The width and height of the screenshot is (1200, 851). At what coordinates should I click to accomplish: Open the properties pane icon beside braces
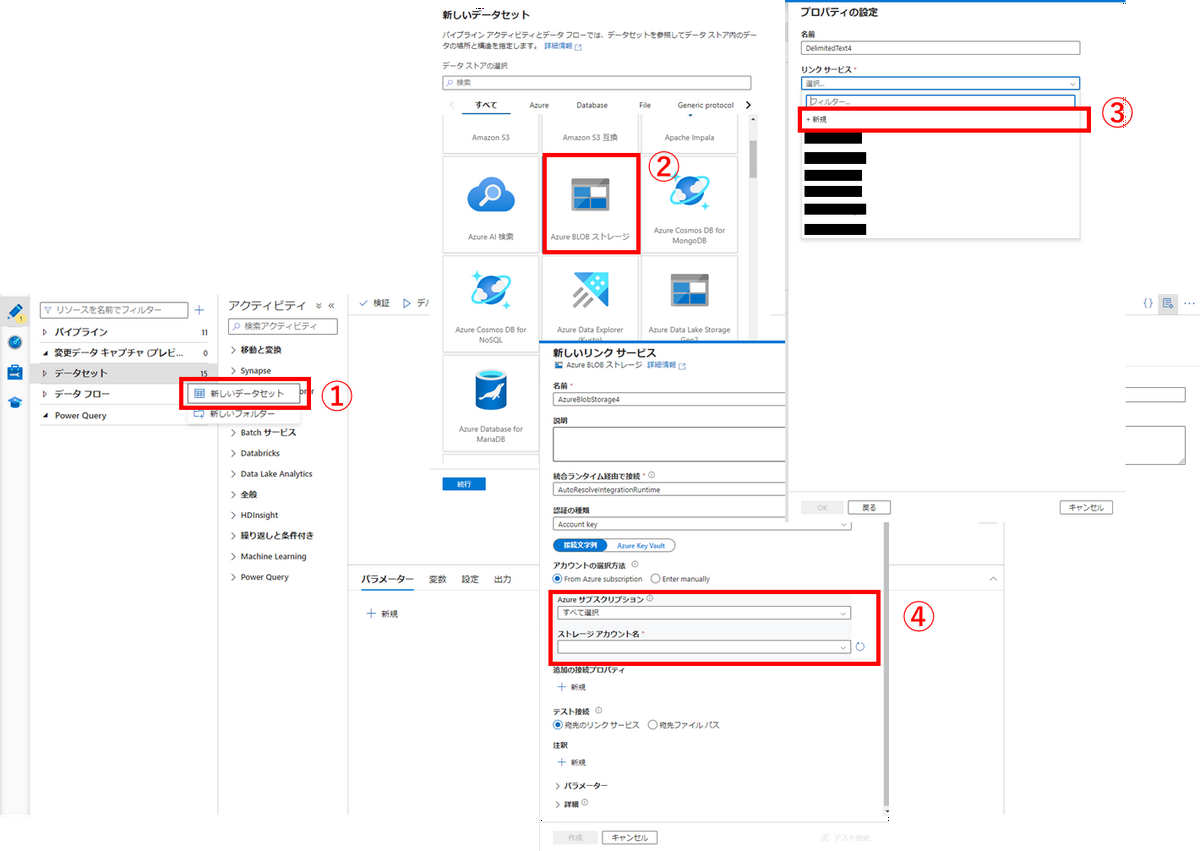(1167, 302)
